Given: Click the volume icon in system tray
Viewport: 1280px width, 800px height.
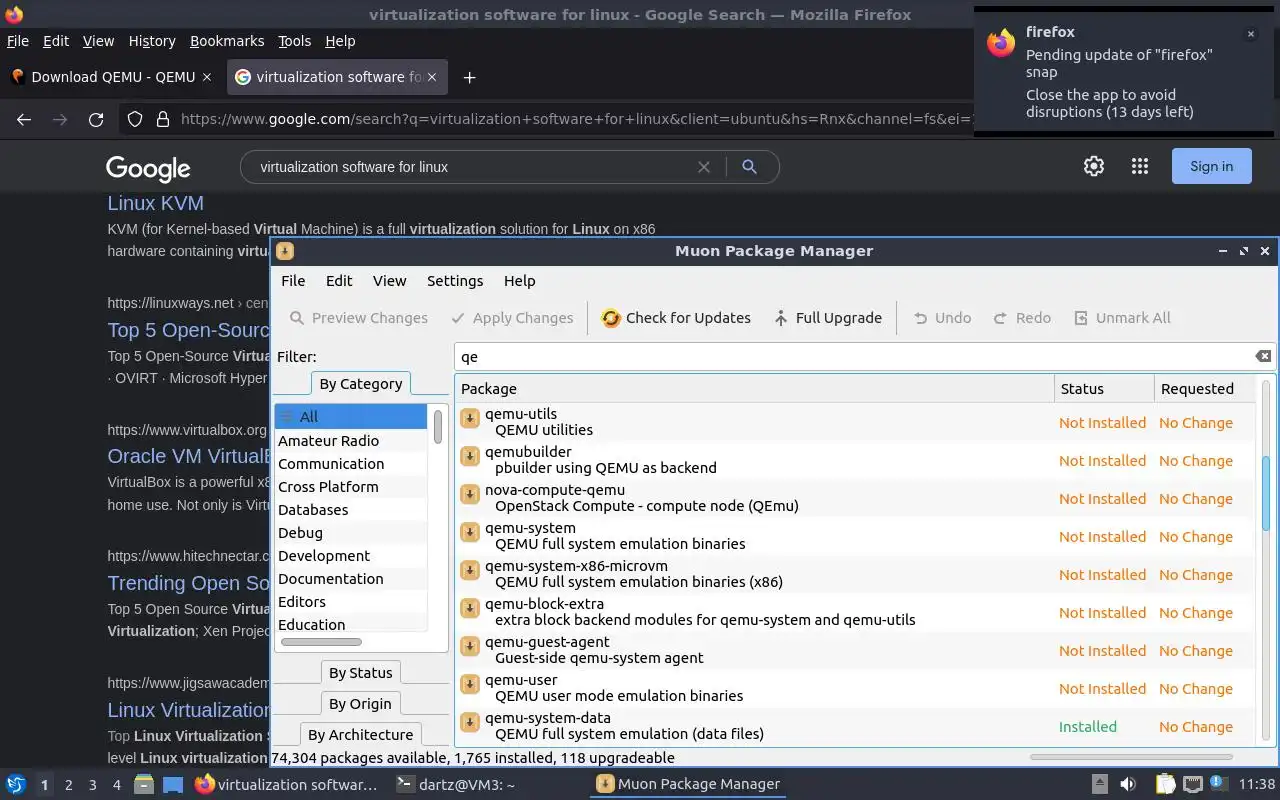Looking at the screenshot, I should pos(1127,784).
